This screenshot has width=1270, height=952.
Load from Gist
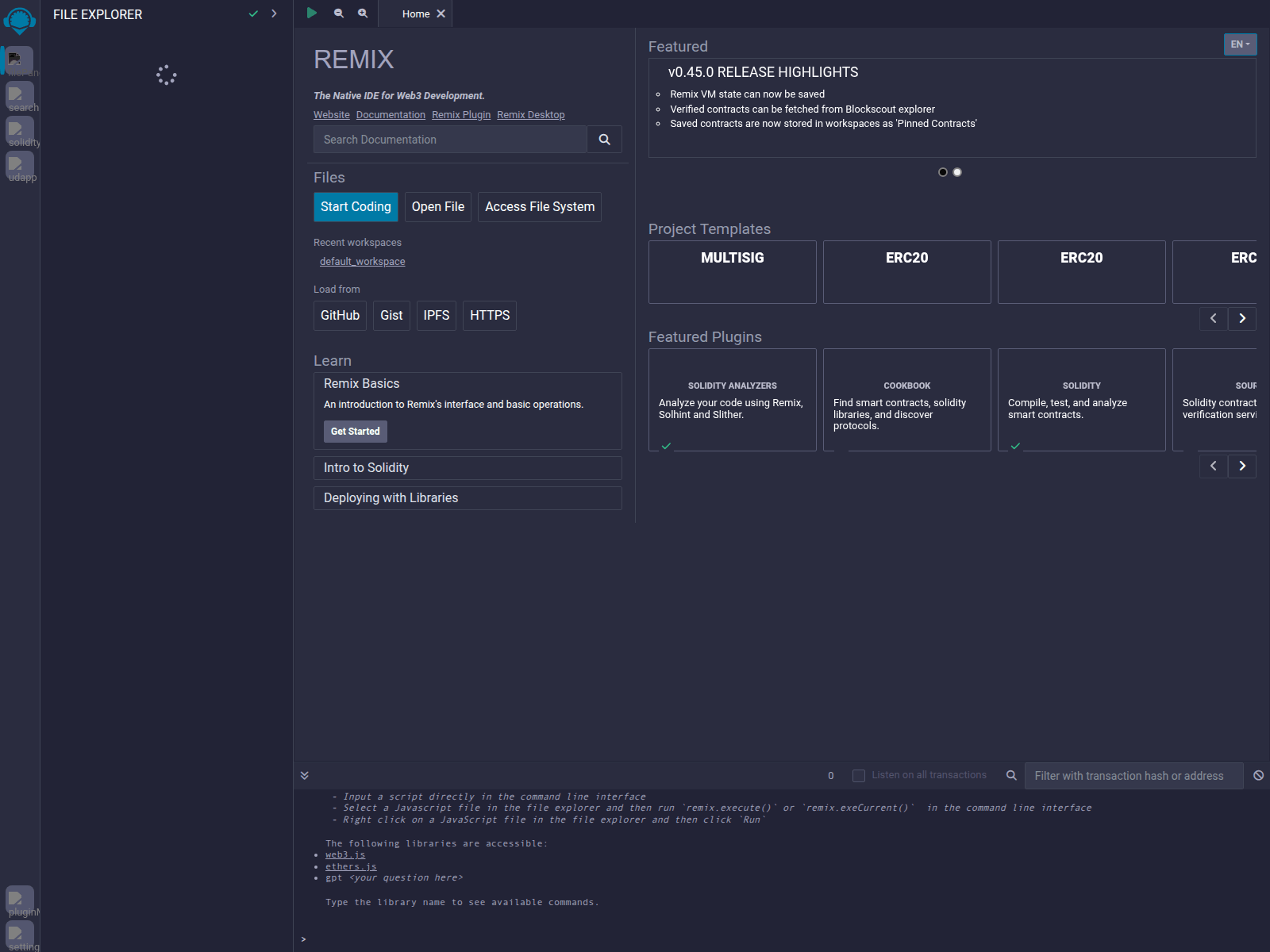[391, 316]
